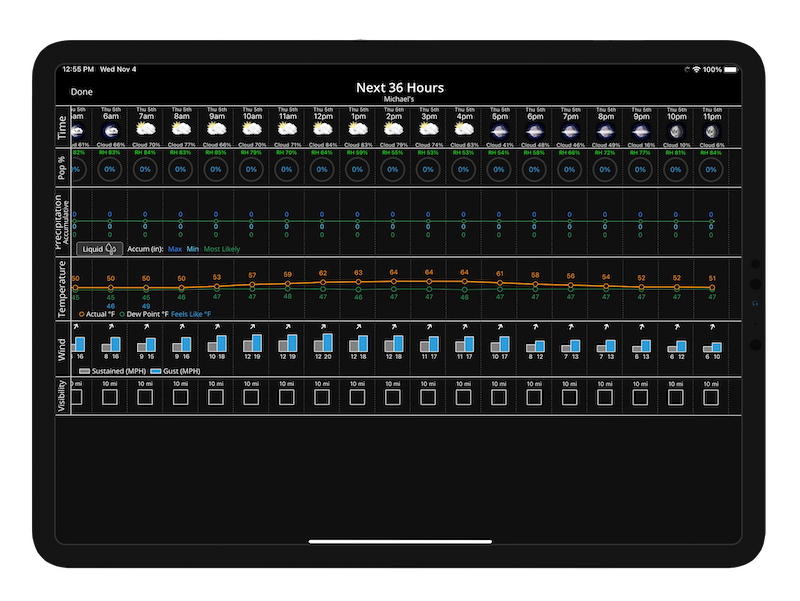
Task: Tap the 11pm moon weather icon
Action: [x=712, y=130]
